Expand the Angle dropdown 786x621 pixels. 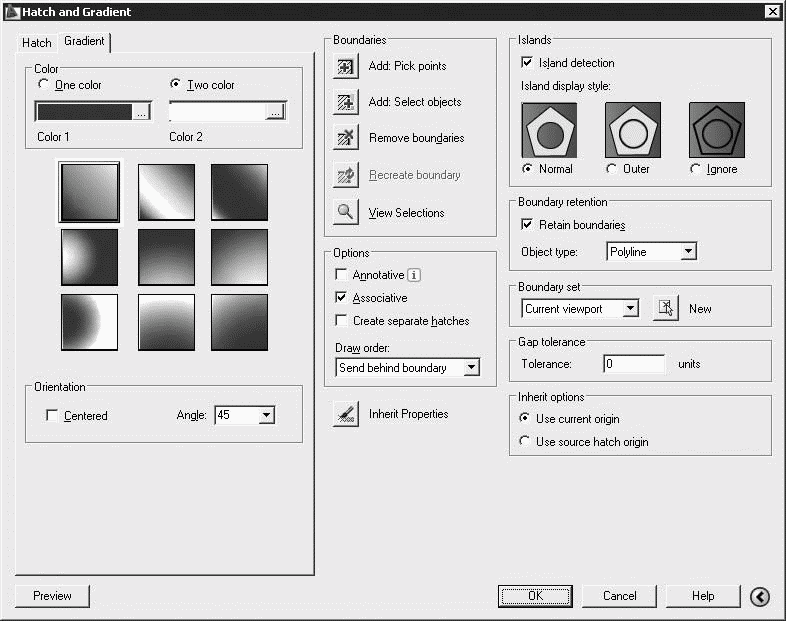[265, 415]
